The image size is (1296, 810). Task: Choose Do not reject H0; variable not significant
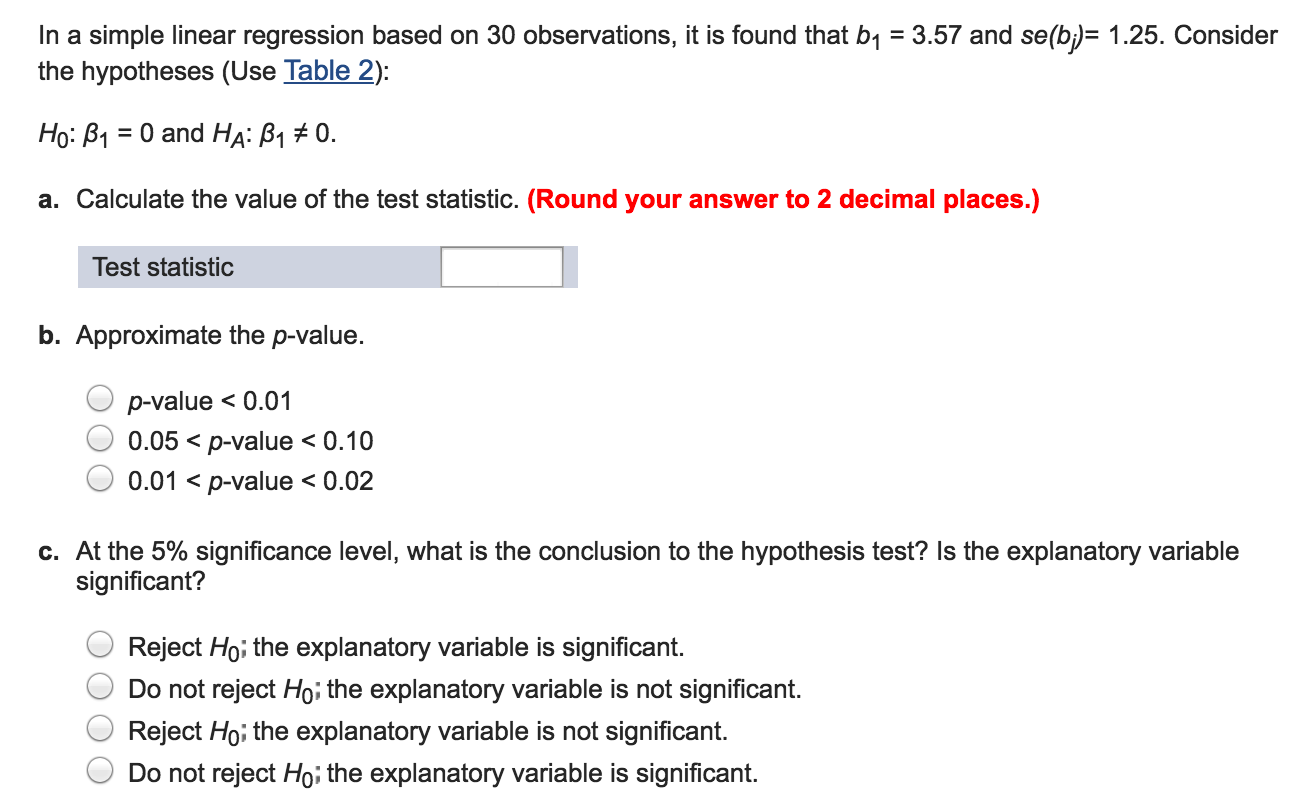tap(100, 686)
